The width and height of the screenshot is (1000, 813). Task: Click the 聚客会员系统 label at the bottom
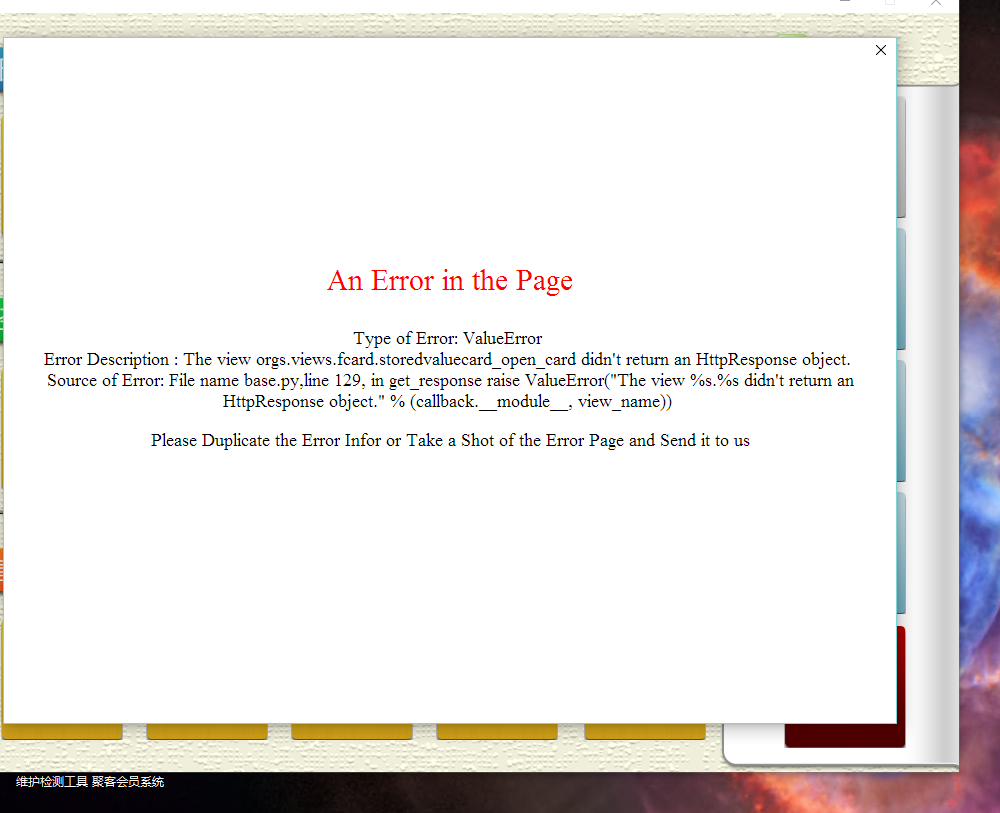tap(128, 782)
